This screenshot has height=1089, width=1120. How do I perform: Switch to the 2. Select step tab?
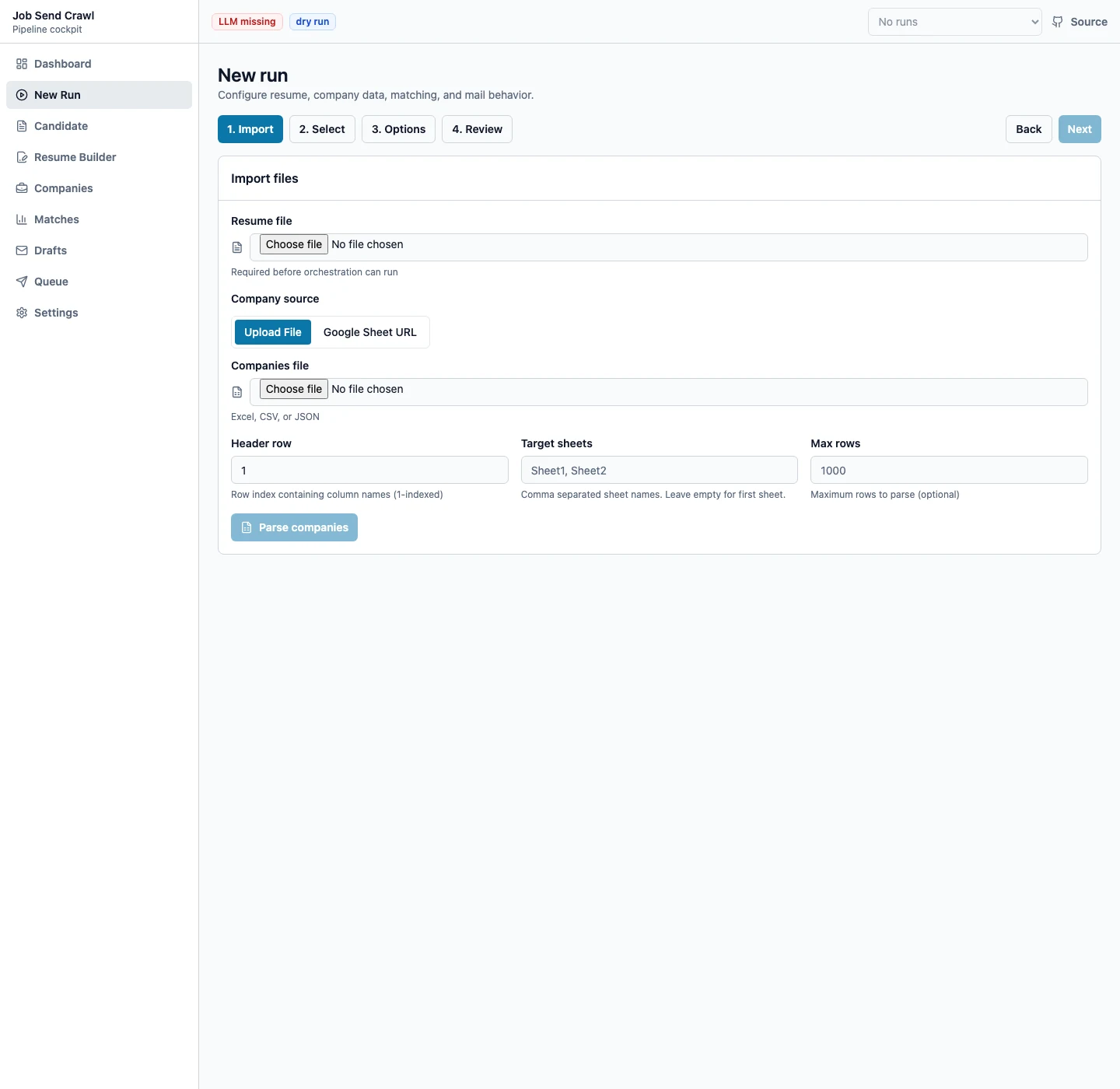pyautogui.click(x=322, y=129)
